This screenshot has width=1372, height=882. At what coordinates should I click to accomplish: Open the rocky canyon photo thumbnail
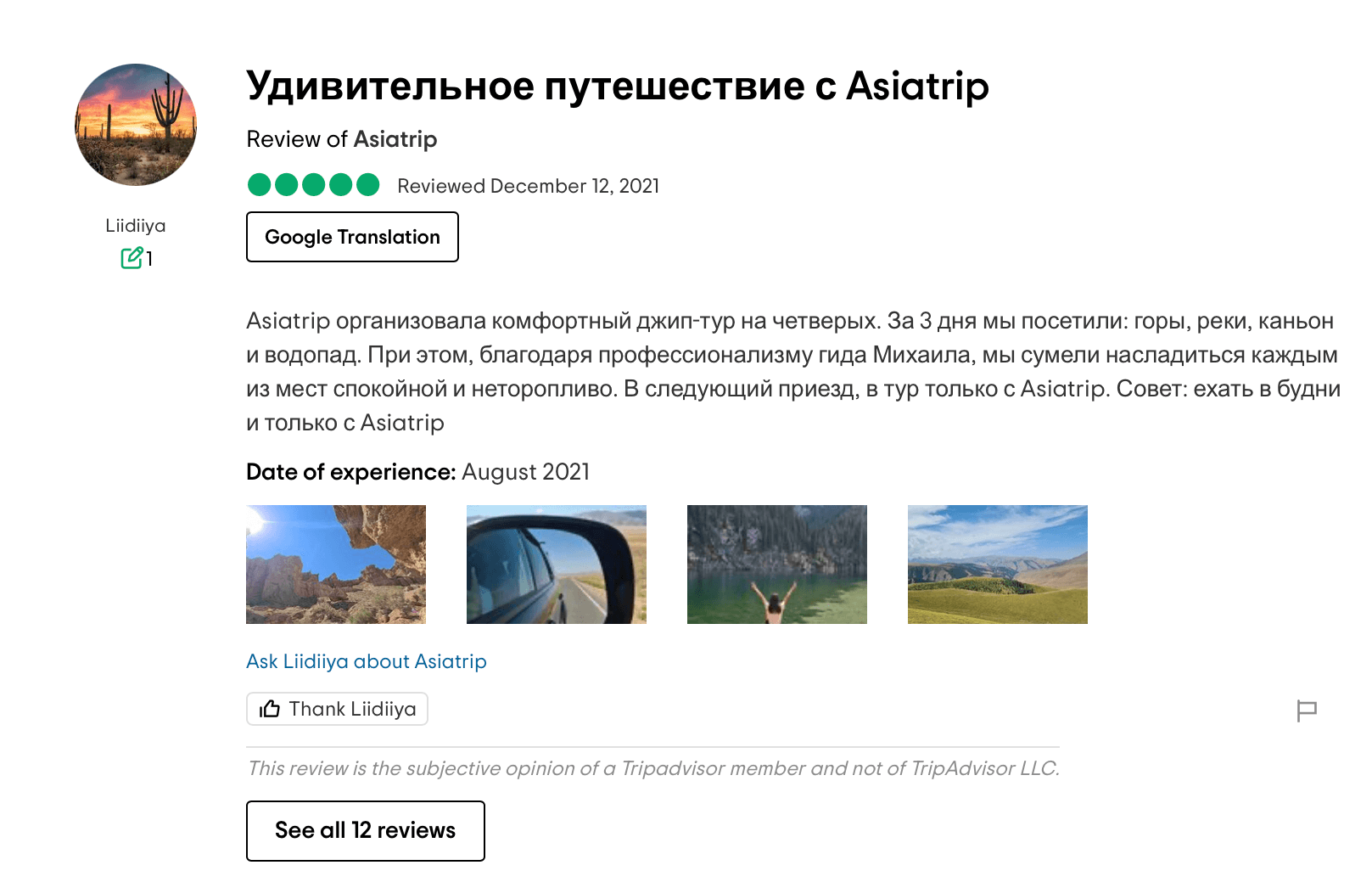(336, 565)
